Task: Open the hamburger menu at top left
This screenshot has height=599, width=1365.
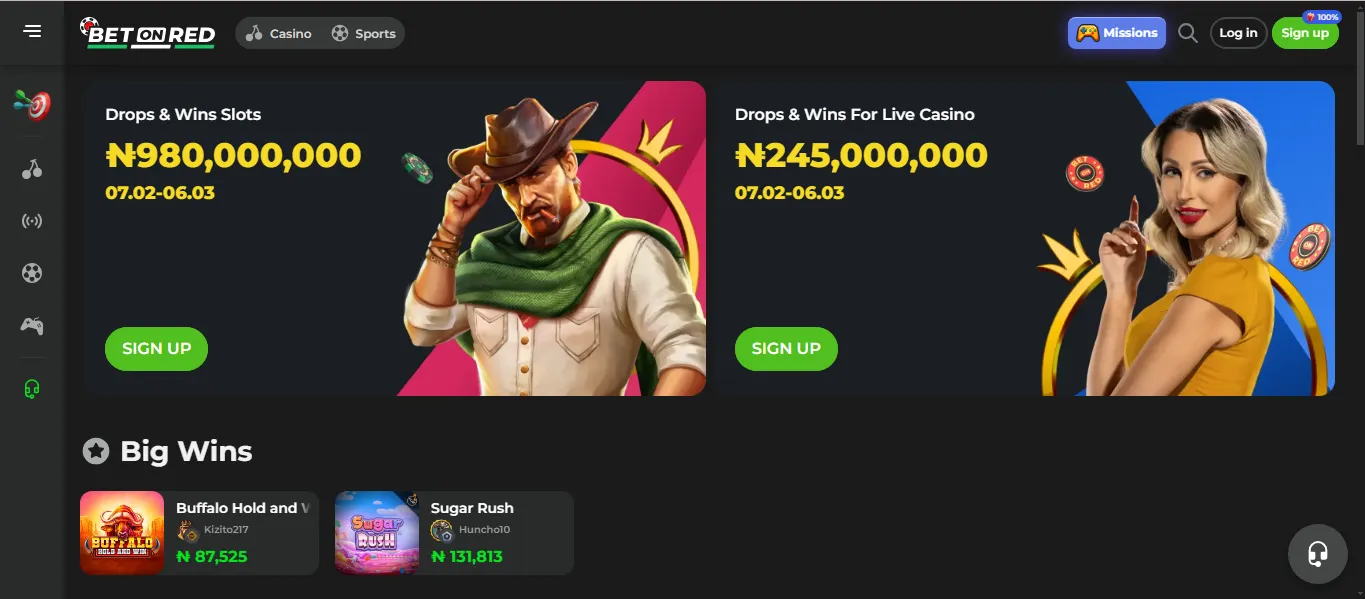Action: pyautogui.click(x=31, y=31)
